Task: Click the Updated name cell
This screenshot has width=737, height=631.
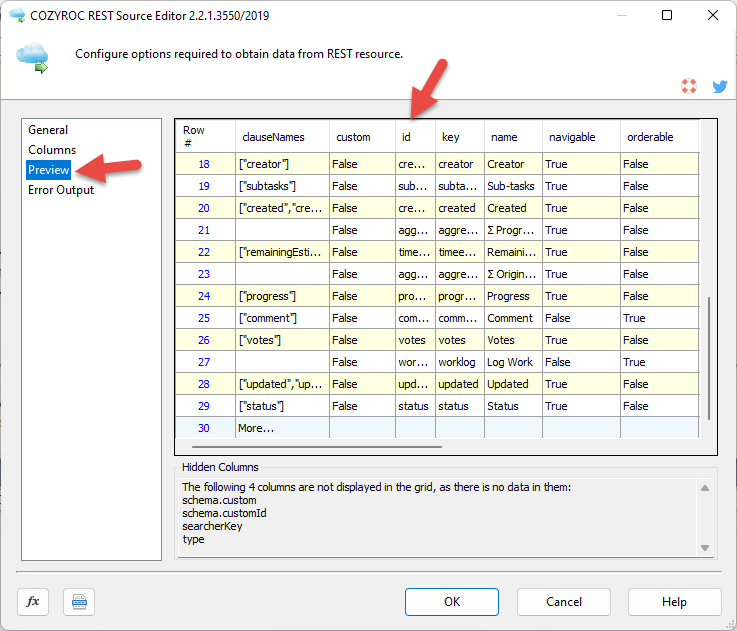Action: [x=513, y=384]
